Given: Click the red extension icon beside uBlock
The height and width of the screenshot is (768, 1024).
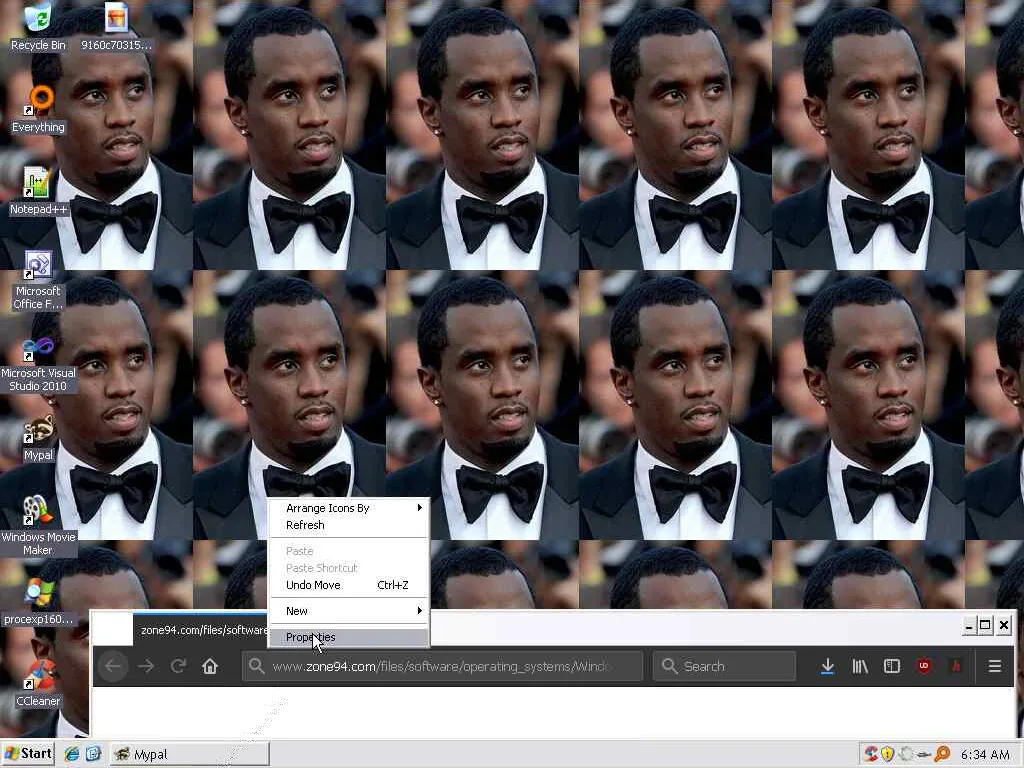Looking at the screenshot, I should (x=955, y=666).
